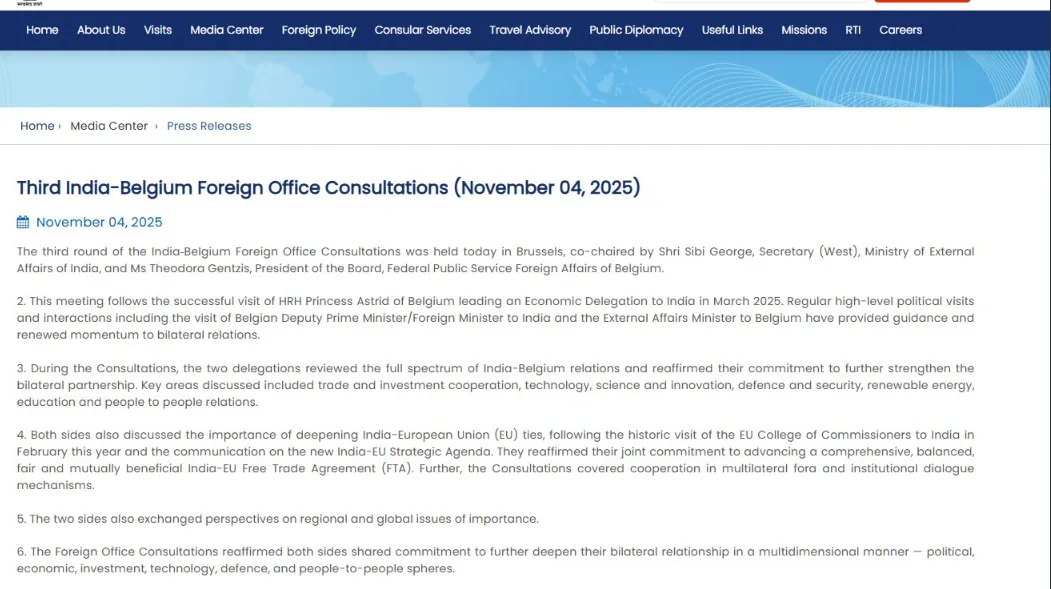The height and width of the screenshot is (589, 1051).
Task: Click the Media Center breadcrumb link
Action: (109, 126)
